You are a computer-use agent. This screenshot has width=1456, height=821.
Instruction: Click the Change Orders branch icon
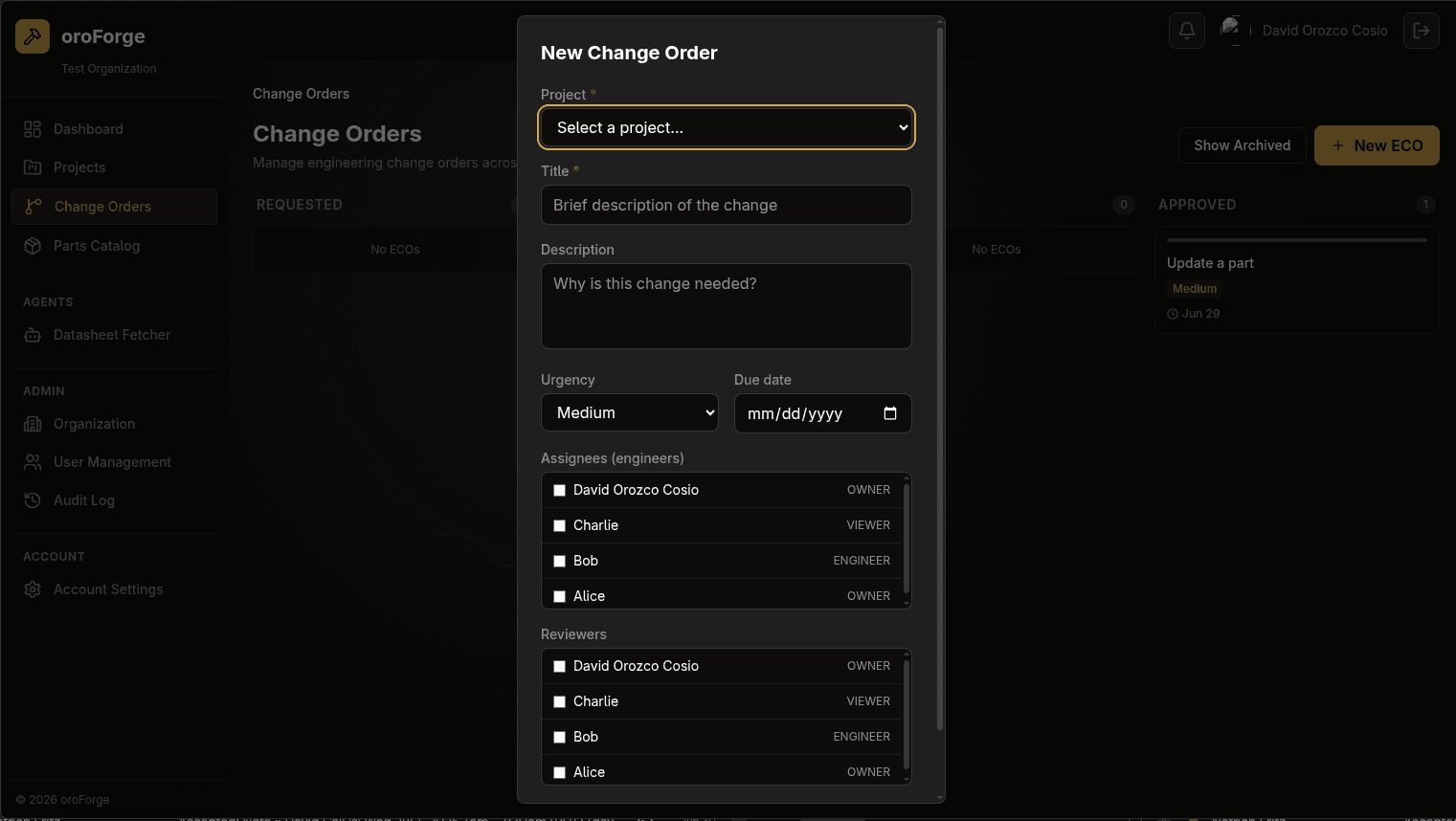[x=34, y=207]
